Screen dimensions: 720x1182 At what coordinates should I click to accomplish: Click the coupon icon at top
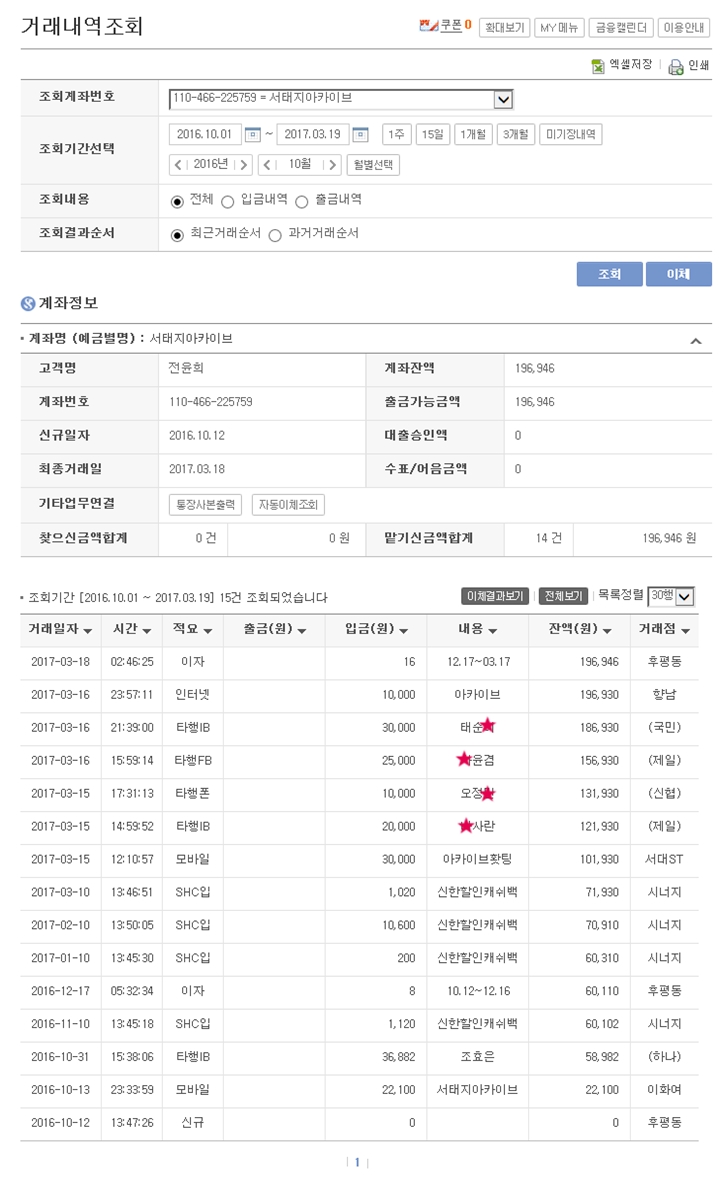(428, 26)
